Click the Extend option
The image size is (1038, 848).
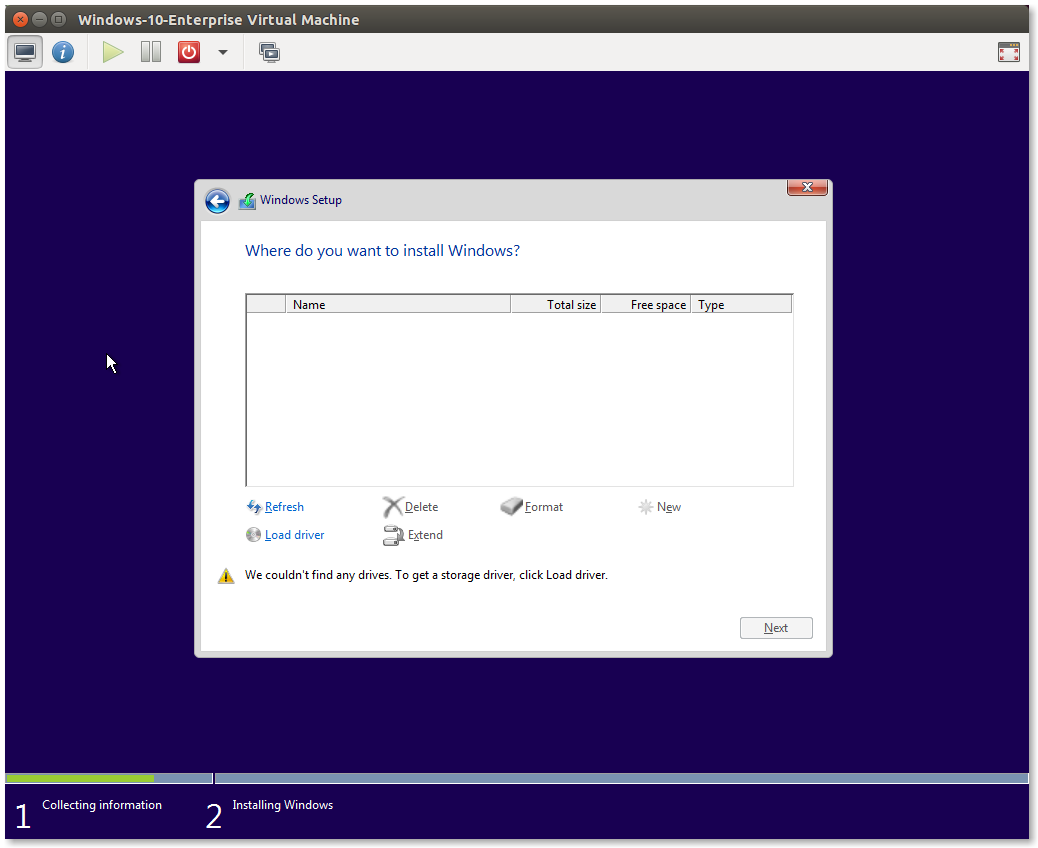click(x=425, y=535)
